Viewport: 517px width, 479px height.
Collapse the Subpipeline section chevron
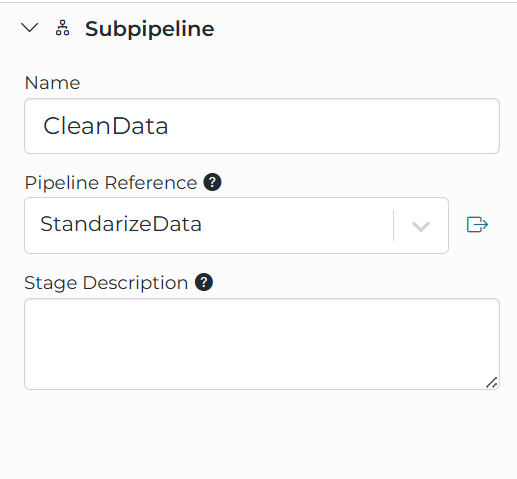click(x=30, y=28)
